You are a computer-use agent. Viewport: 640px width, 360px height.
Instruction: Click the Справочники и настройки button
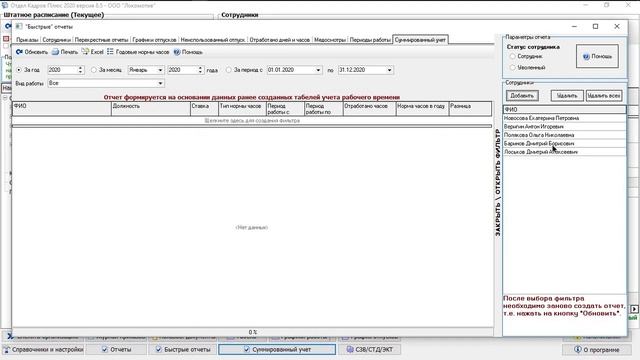tap(43, 349)
